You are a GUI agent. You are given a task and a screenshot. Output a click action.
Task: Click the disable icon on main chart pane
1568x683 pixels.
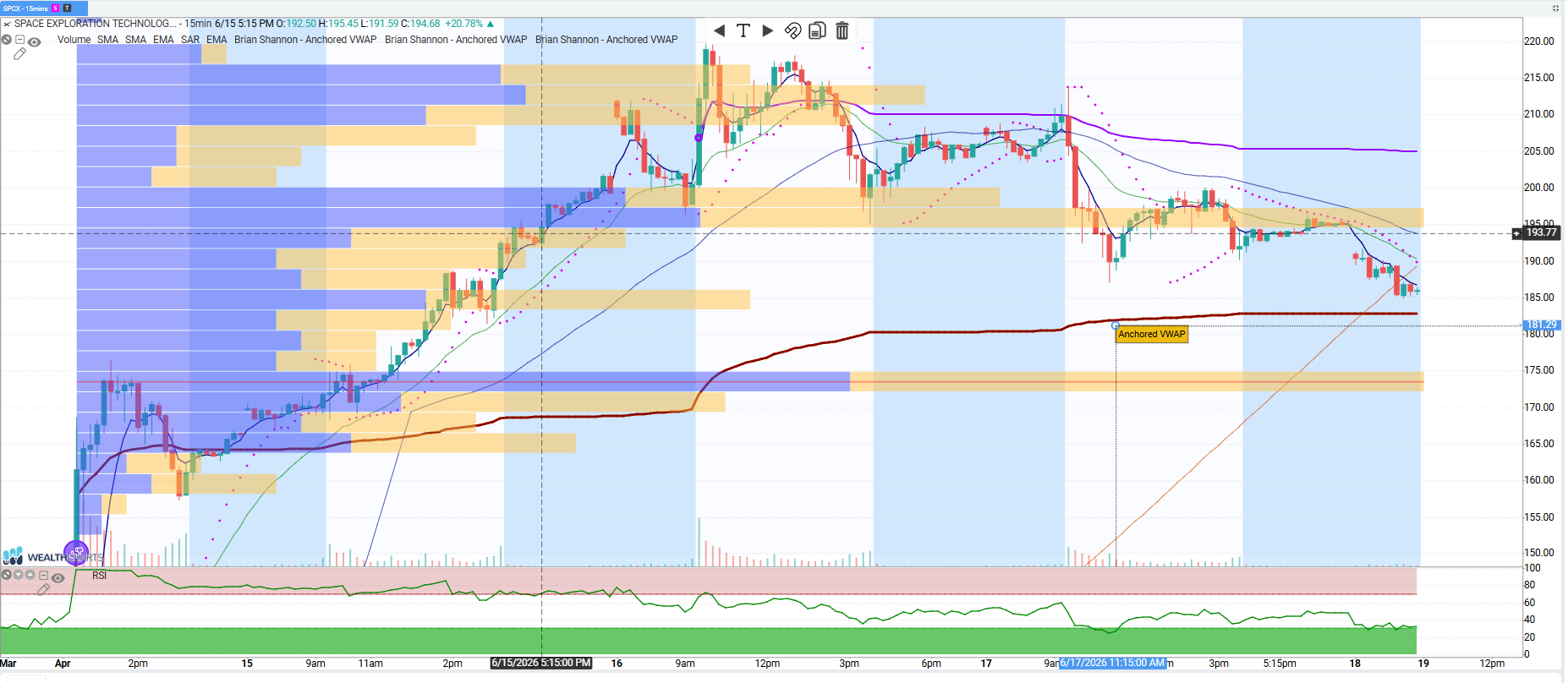7,40
